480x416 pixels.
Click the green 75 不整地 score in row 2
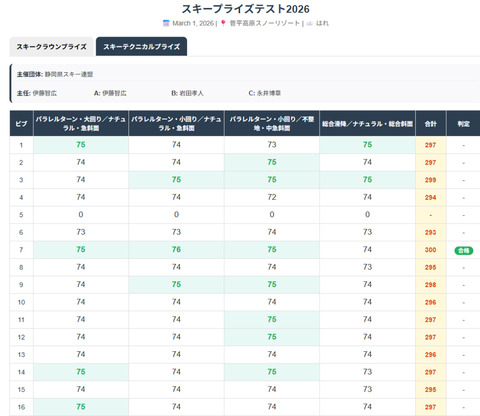pyautogui.click(x=272, y=162)
